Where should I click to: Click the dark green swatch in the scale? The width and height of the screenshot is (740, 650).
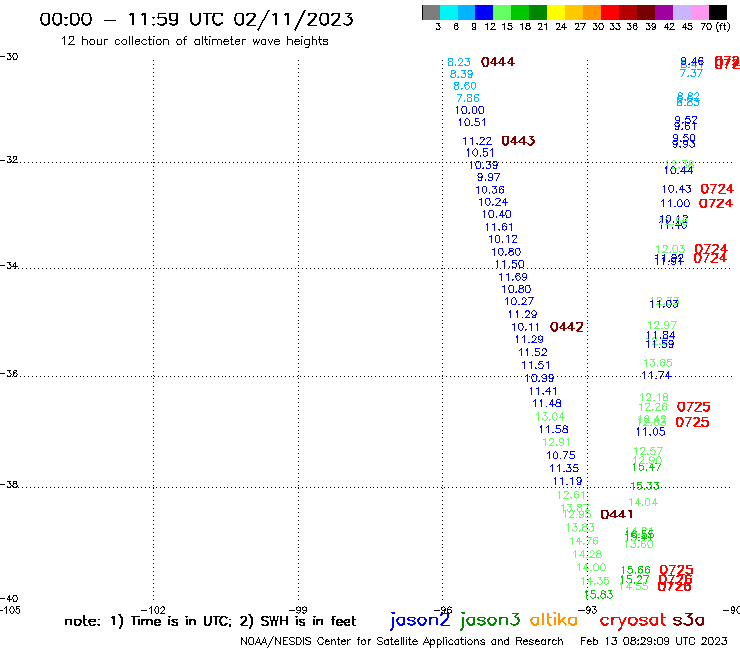(538, 12)
